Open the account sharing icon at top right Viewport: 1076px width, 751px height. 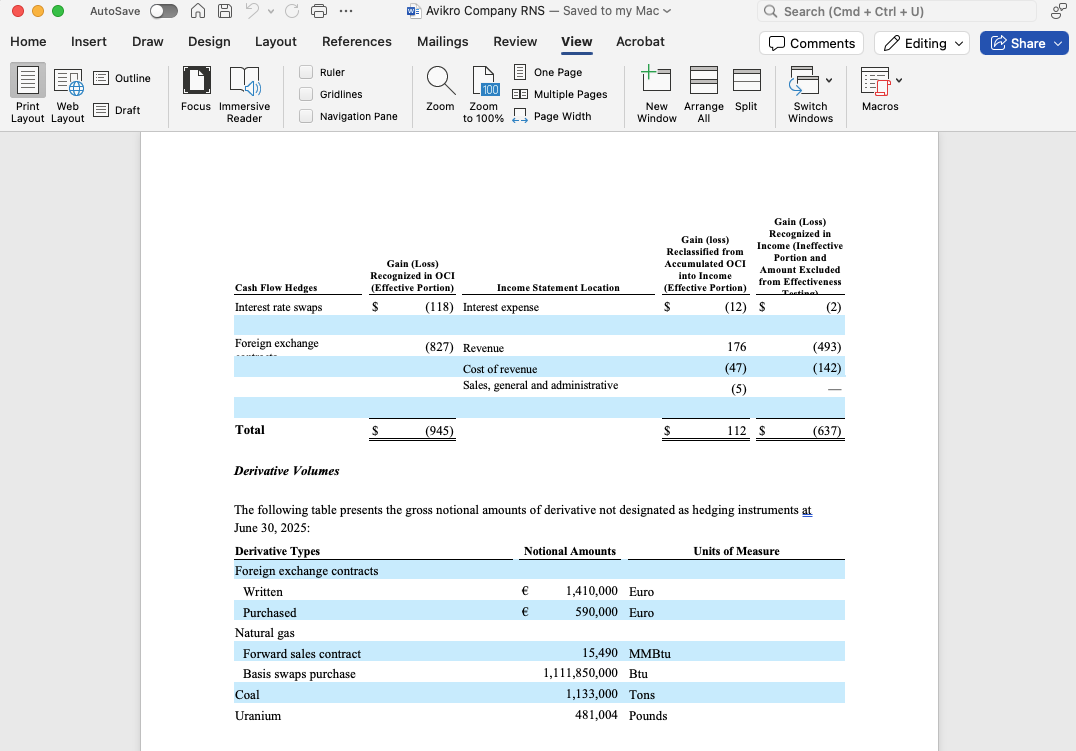(1058, 11)
